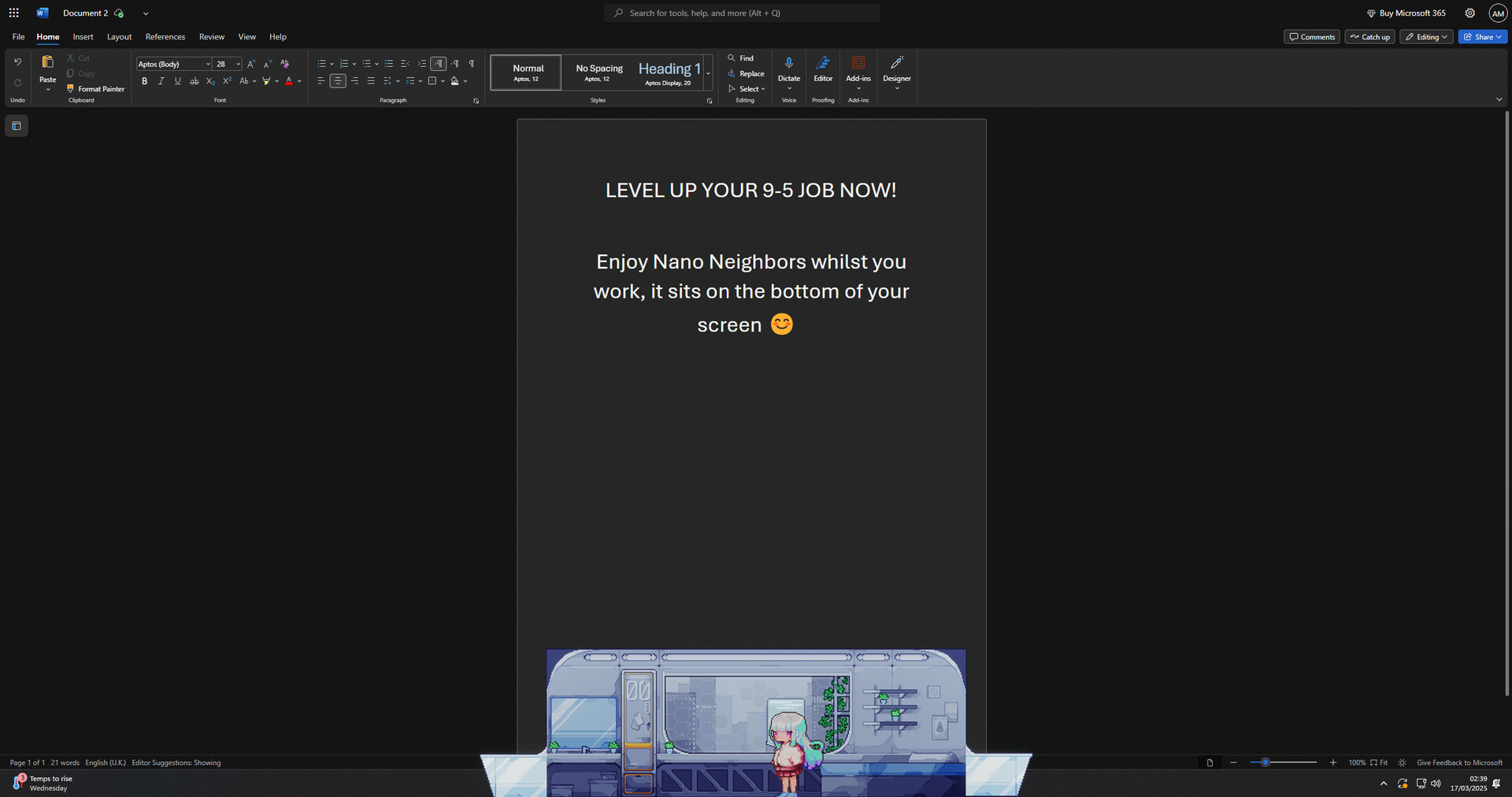Screen dimensions: 1512x797
Task: Toggle Underline formatting
Action: coord(177,81)
